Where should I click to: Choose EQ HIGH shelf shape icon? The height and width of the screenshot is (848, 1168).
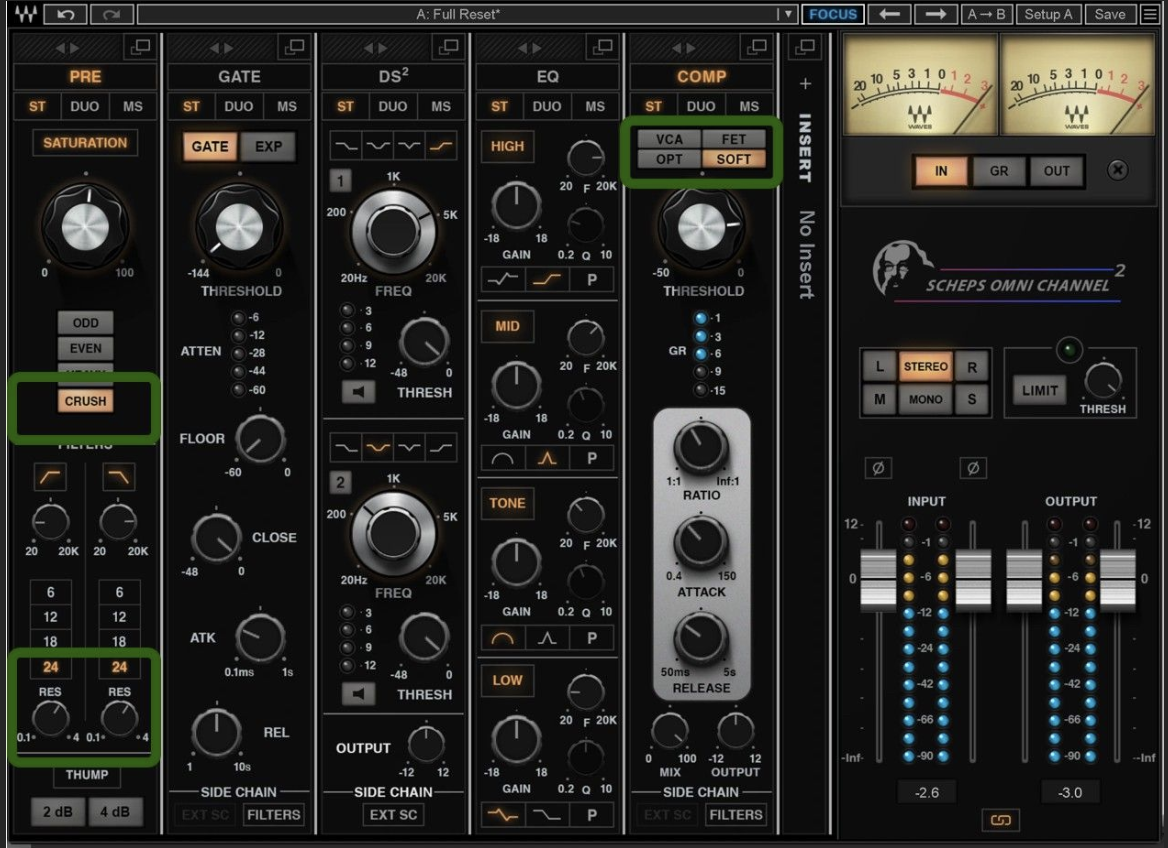[548, 279]
